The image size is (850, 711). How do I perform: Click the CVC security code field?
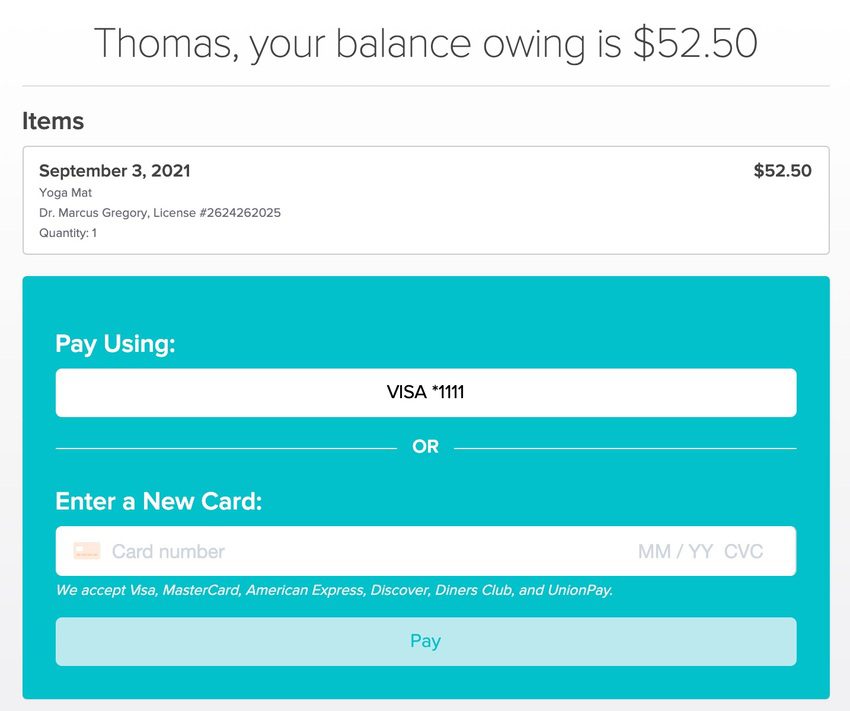click(744, 551)
